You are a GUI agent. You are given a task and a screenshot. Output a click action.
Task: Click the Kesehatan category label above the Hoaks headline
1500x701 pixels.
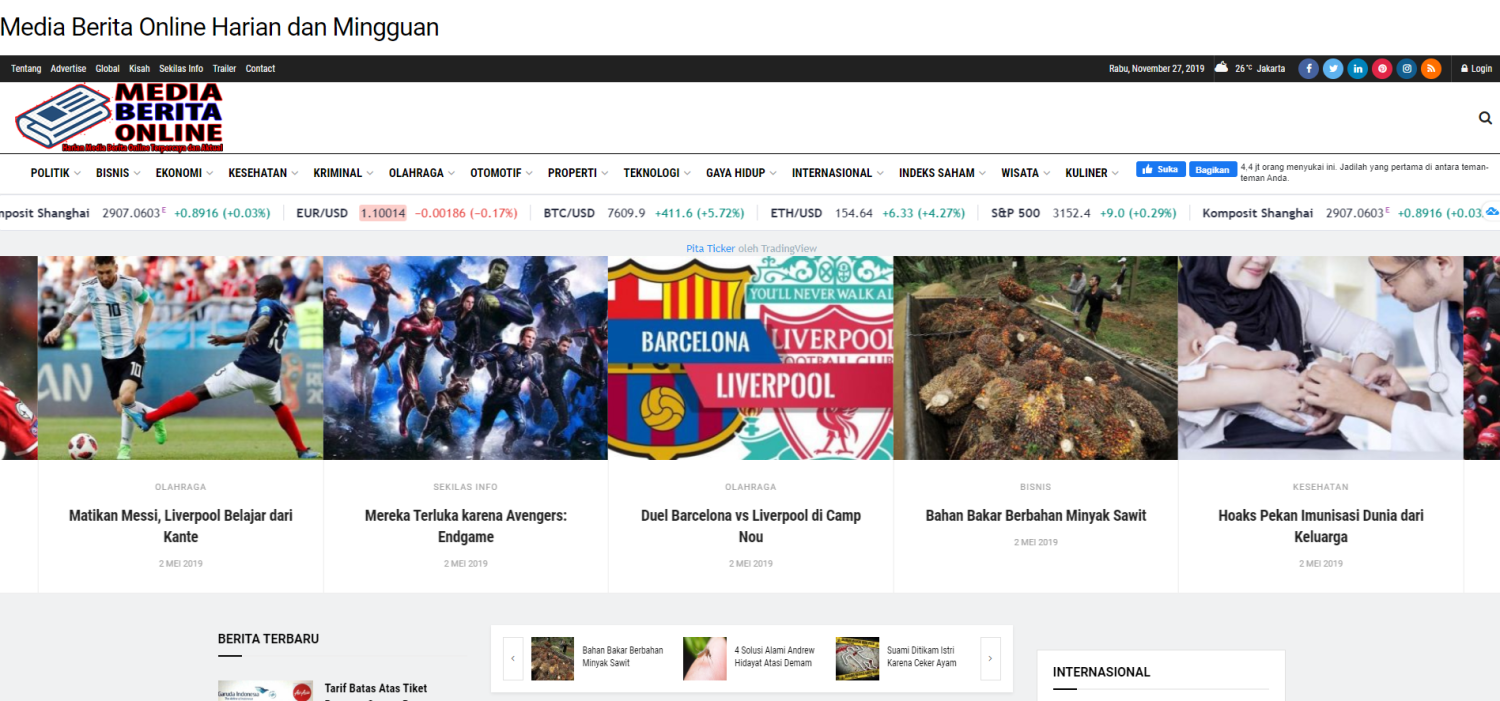click(1321, 487)
